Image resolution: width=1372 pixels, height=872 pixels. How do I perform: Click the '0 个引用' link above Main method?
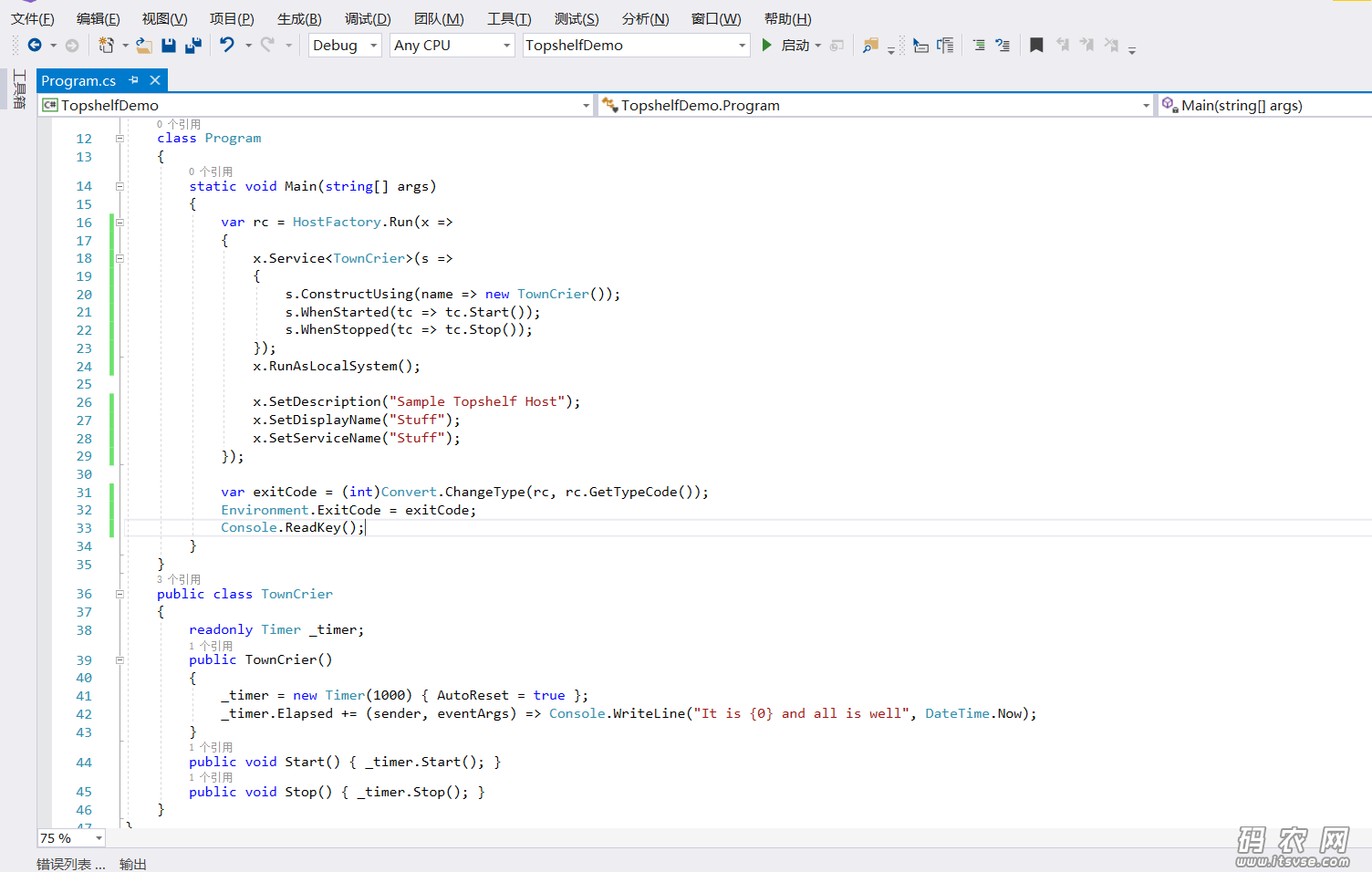211,171
